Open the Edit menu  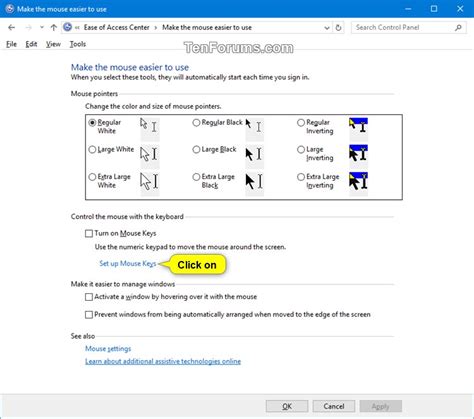click(x=31, y=44)
